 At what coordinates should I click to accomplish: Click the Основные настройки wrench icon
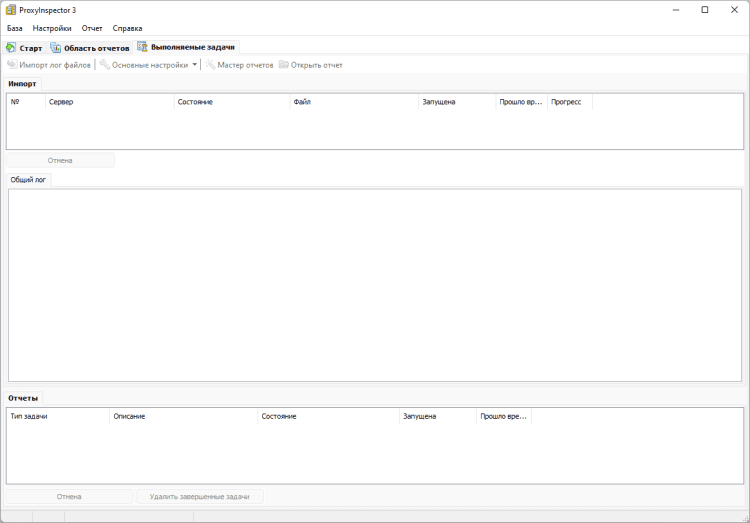104,65
